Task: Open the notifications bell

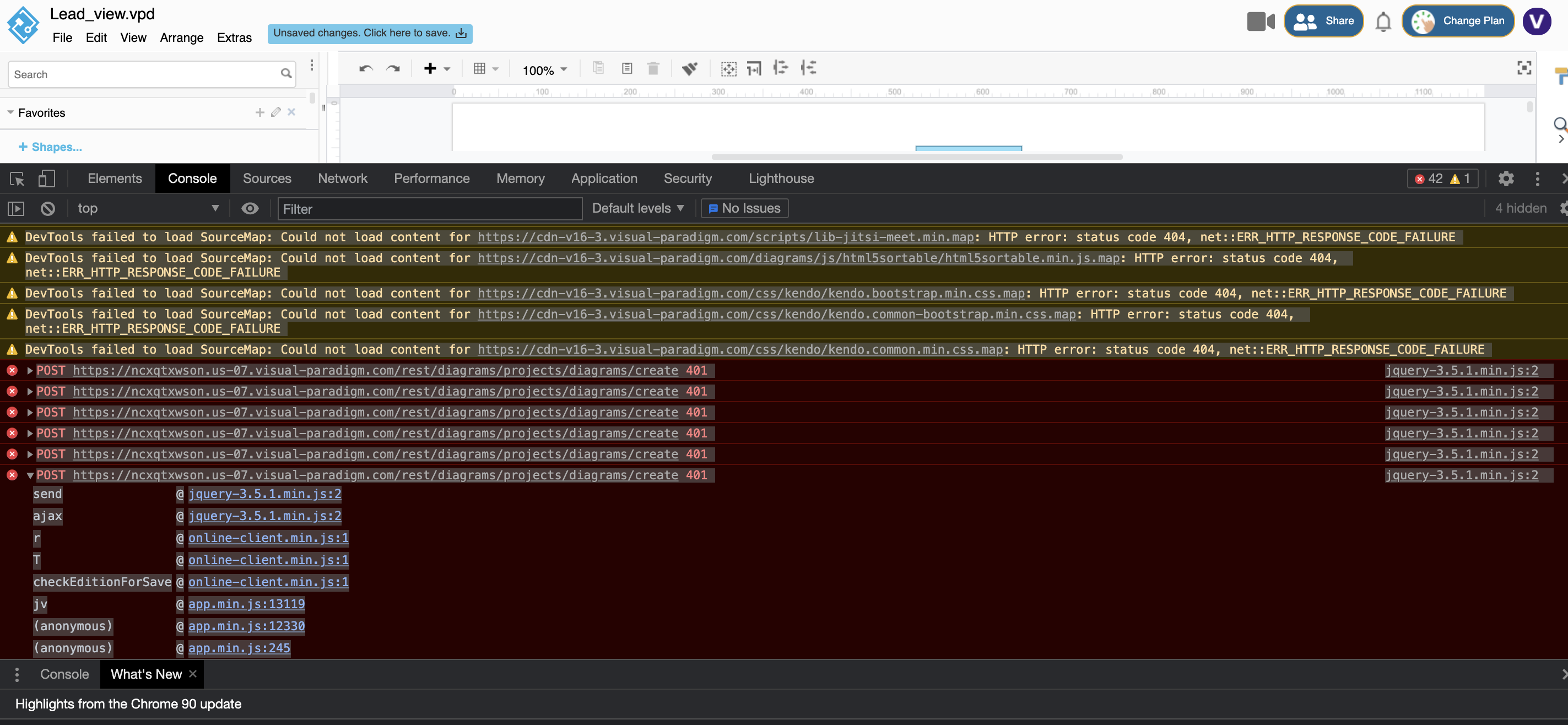Action: click(x=1383, y=21)
